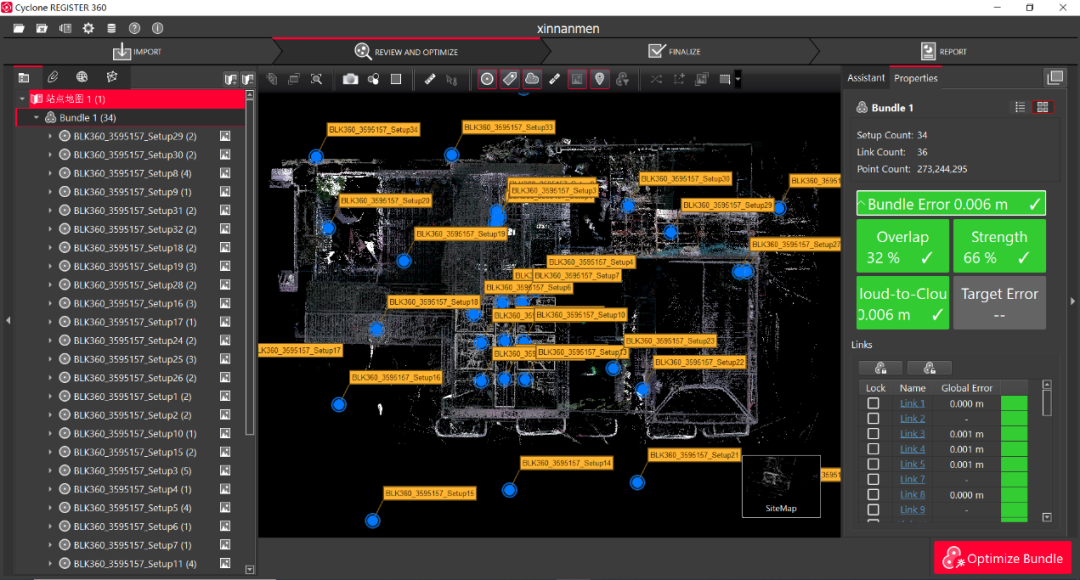Tick the Lock checkbox for Link 2
This screenshot has height=580, width=1080.
873,419
